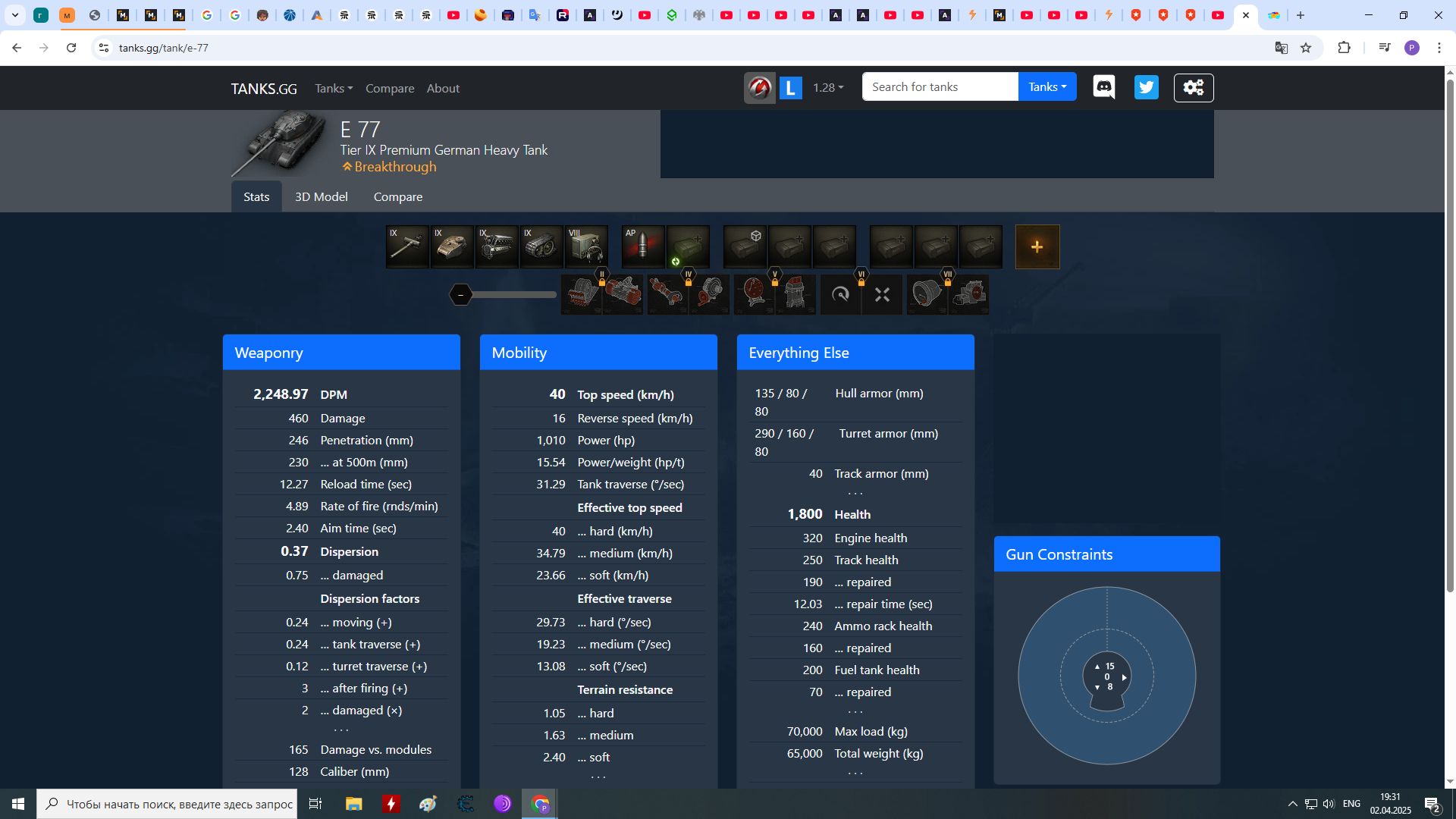
Task: Open Compare in the top navigation bar
Action: coord(390,89)
